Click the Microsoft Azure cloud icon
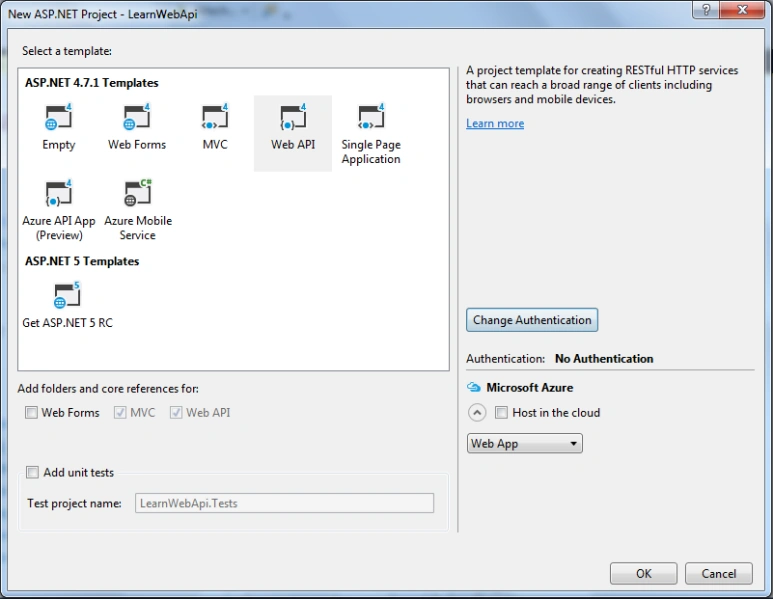The image size is (773, 600). coord(473,388)
